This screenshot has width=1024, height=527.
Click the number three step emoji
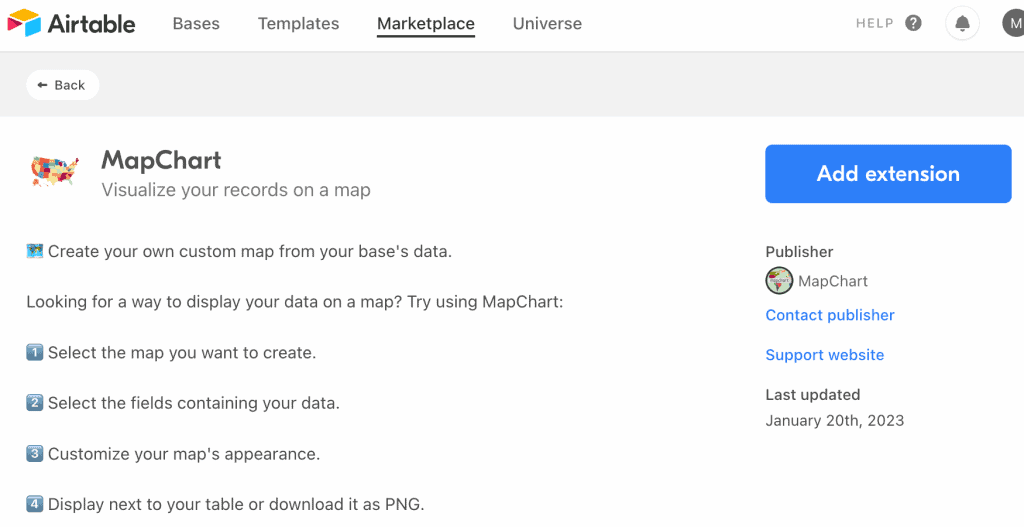point(35,454)
